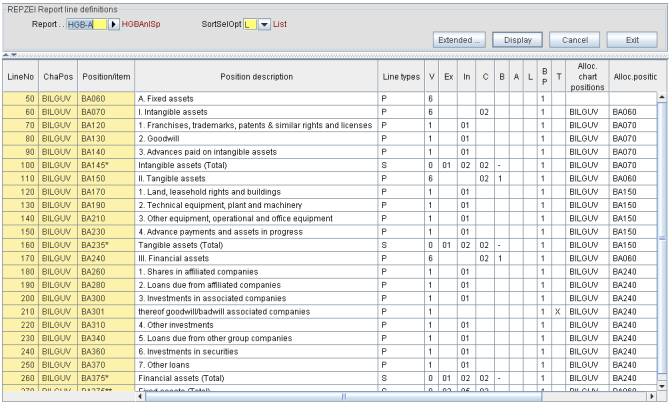Click the Position description column header

pyautogui.click(x=256, y=77)
